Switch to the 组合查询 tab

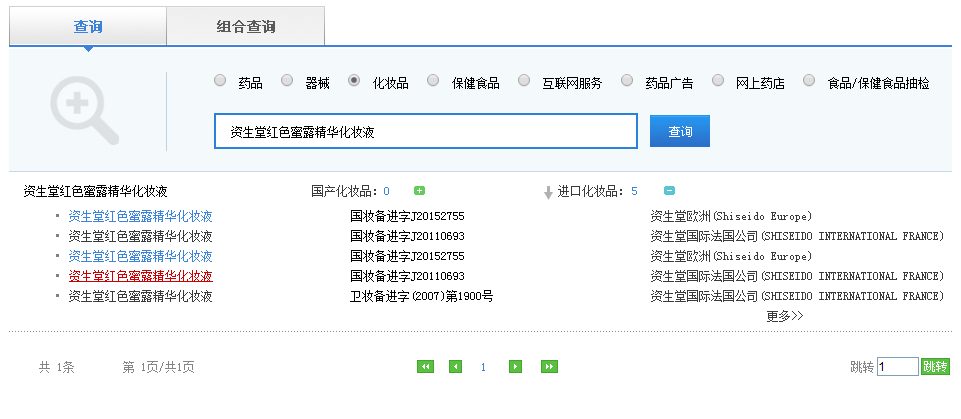click(x=245, y=26)
